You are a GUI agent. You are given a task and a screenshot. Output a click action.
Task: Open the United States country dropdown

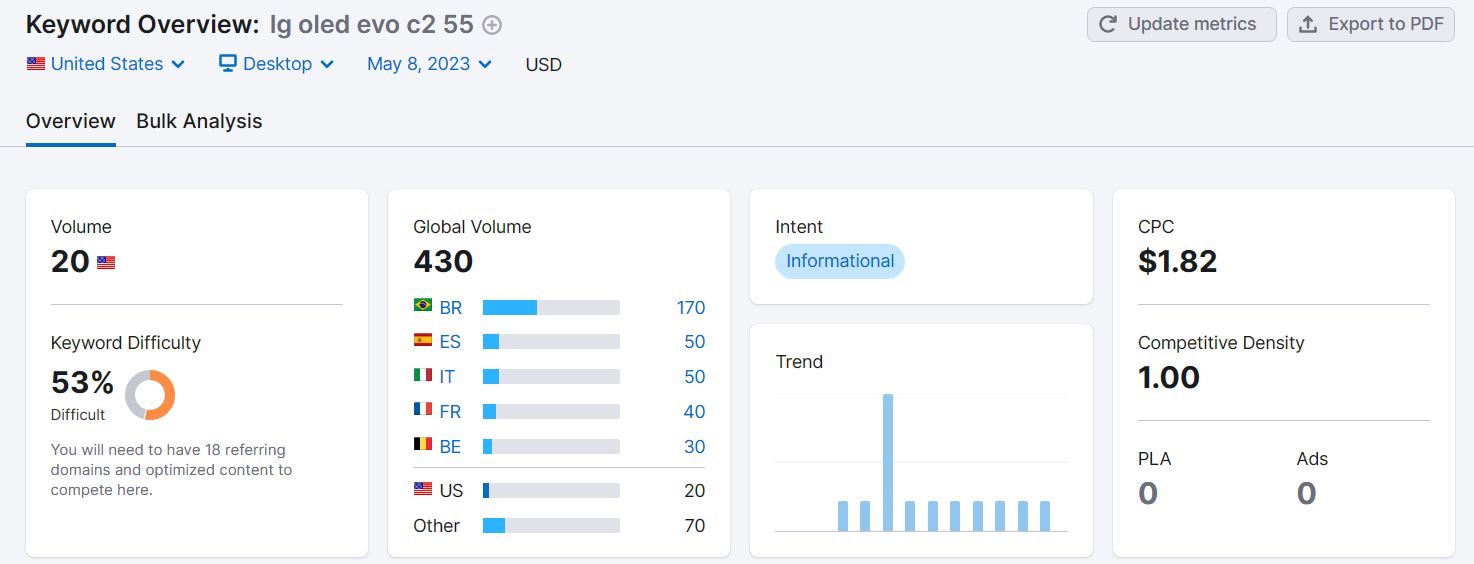[106, 64]
